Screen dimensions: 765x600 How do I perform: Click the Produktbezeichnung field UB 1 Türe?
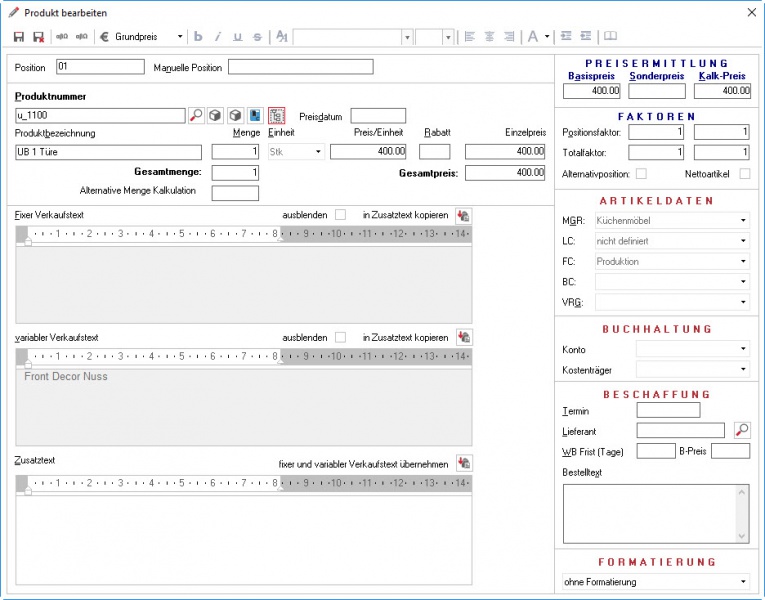pos(108,152)
